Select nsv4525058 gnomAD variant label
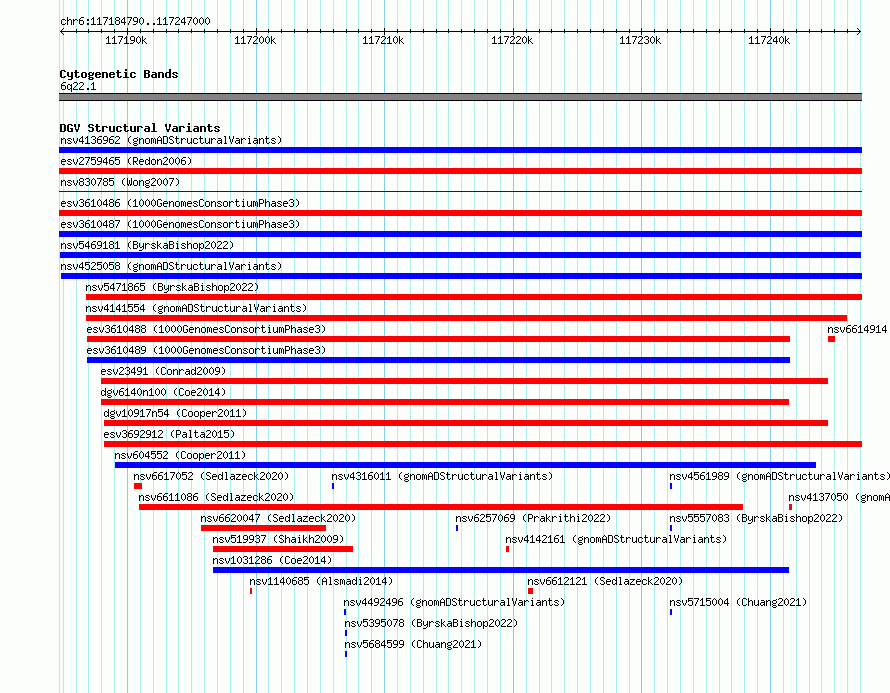 click(x=171, y=266)
